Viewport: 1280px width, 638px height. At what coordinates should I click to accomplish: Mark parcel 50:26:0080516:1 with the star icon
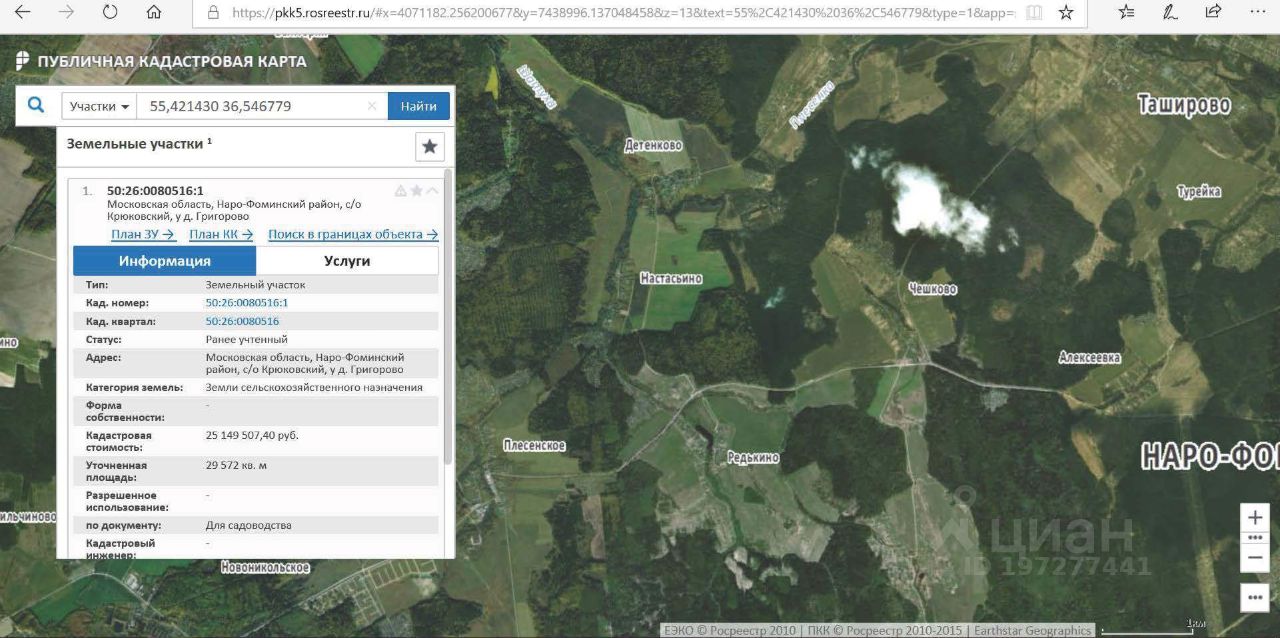[417, 191]
